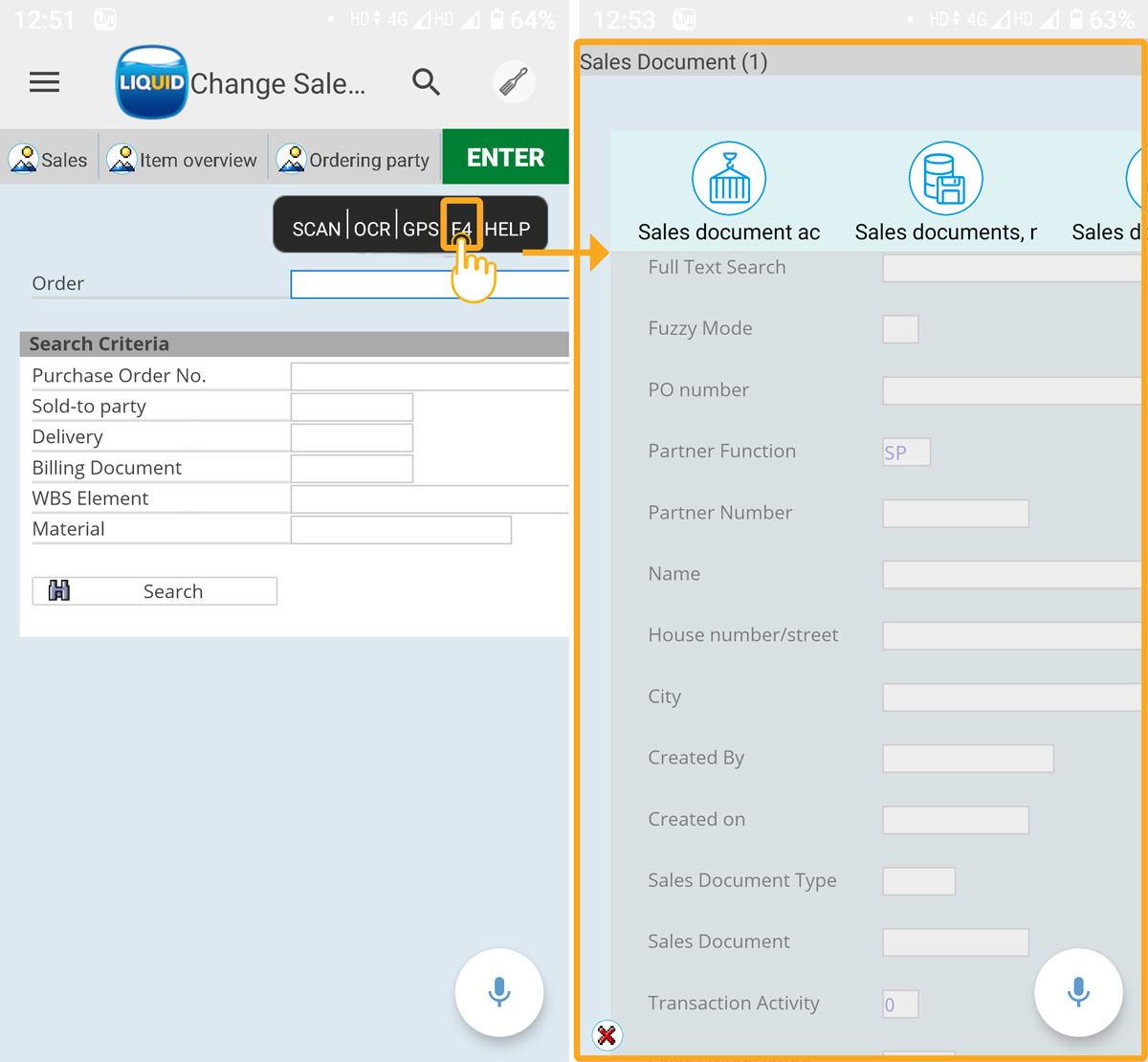
Task: Open the hamburger navigation menu
Action: [44, 82]
